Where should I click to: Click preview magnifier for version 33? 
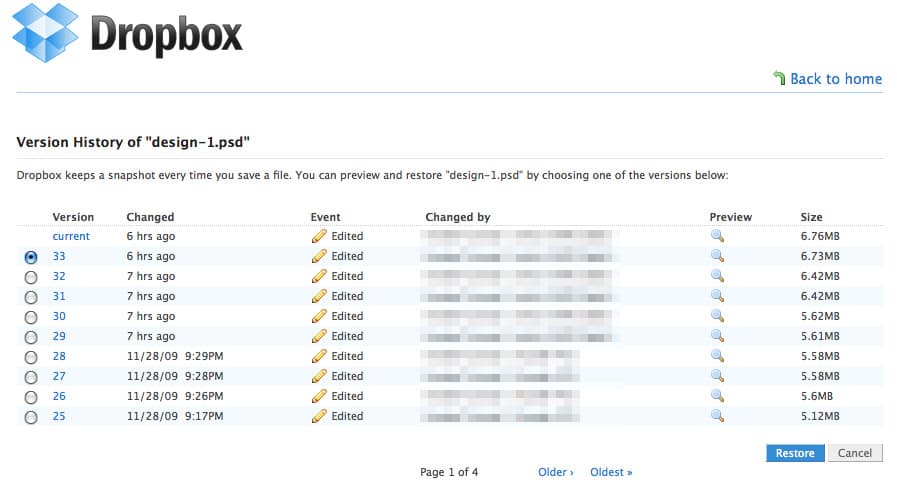(x=716, y=257)
